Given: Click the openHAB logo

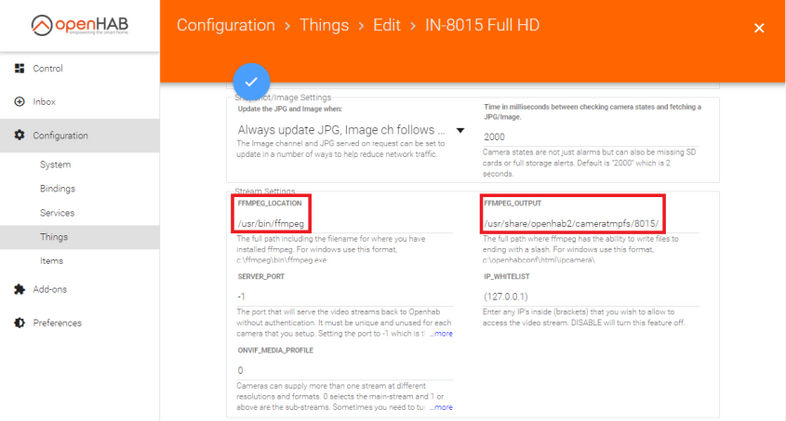Looking at the screenshot, I should 79,25.
